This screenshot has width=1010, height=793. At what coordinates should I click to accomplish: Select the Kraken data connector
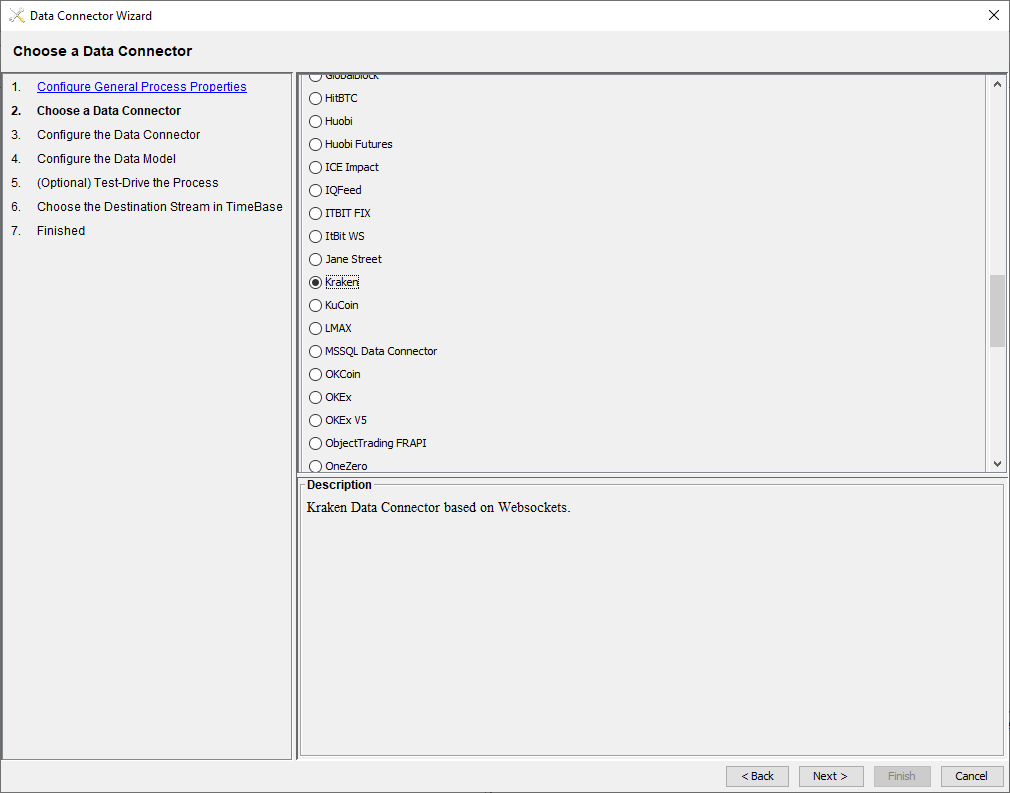point(316,282)
